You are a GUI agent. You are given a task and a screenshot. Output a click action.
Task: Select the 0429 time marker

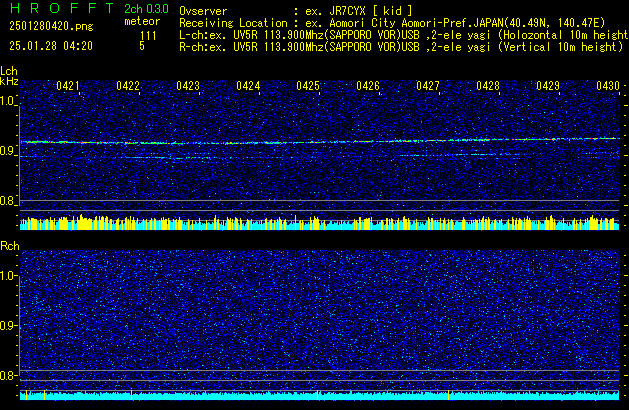[548, 86]
